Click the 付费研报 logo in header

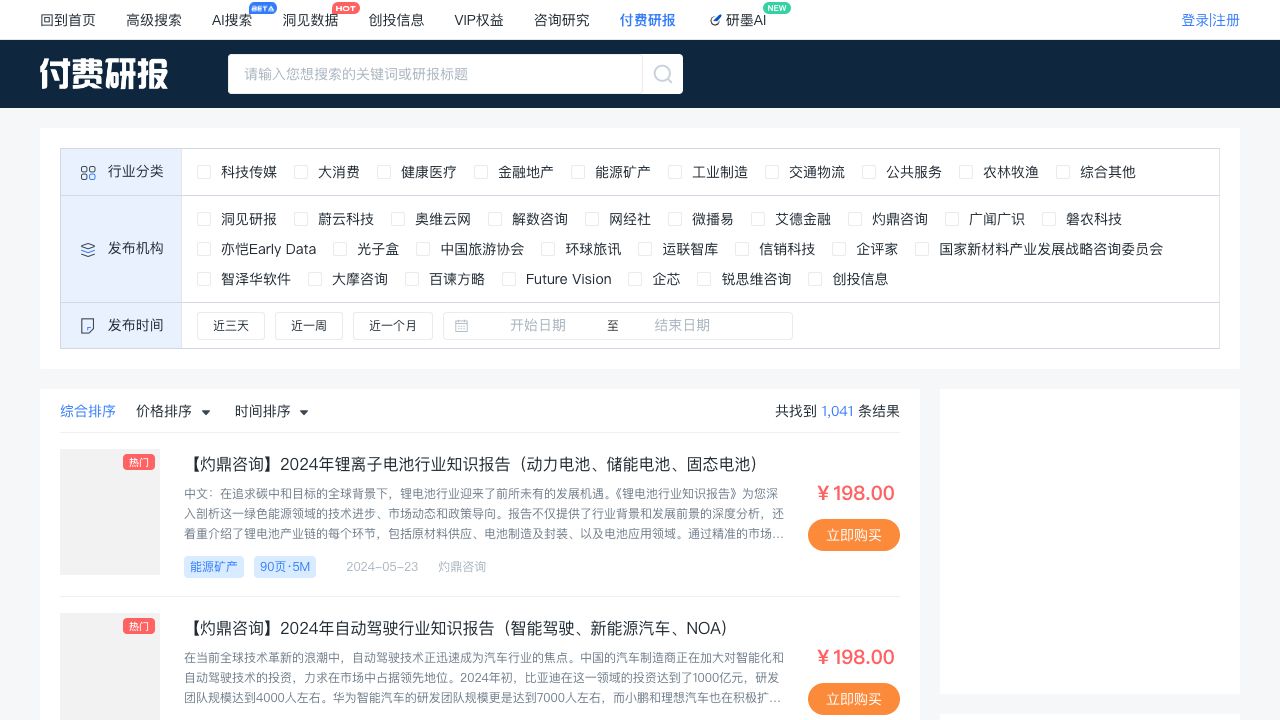point(104,74)
